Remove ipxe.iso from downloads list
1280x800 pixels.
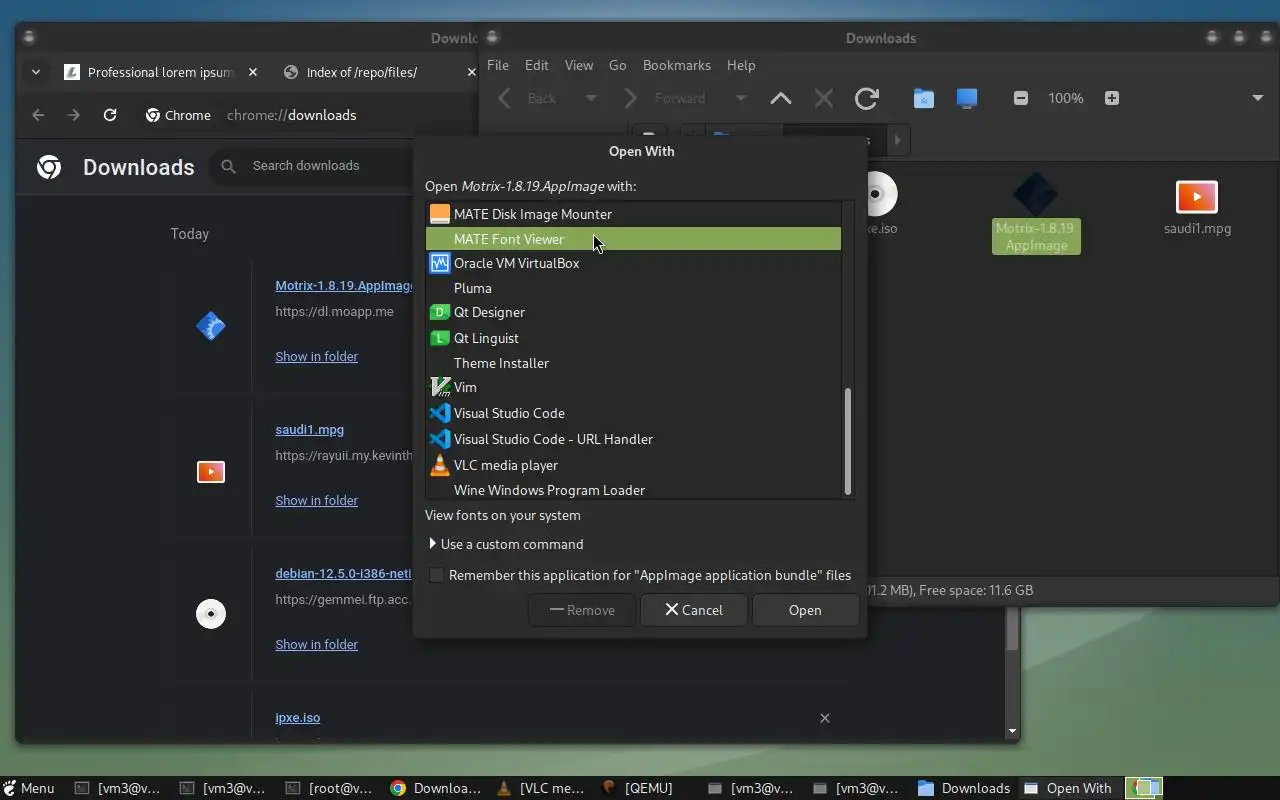(825, 718)
